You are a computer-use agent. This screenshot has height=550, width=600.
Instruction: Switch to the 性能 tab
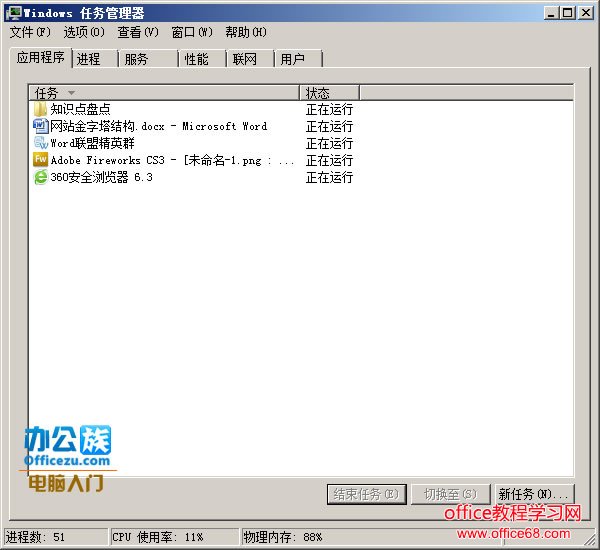[x=203, y=59]
